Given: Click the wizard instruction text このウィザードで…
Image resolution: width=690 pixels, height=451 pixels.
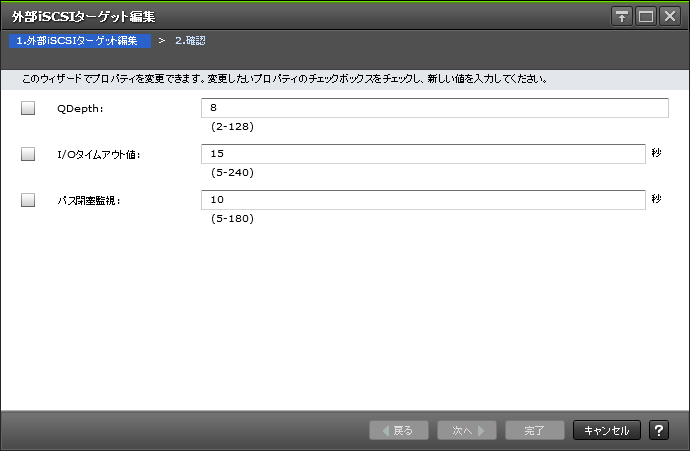Looking at the screenshot, I should (285, 79).
